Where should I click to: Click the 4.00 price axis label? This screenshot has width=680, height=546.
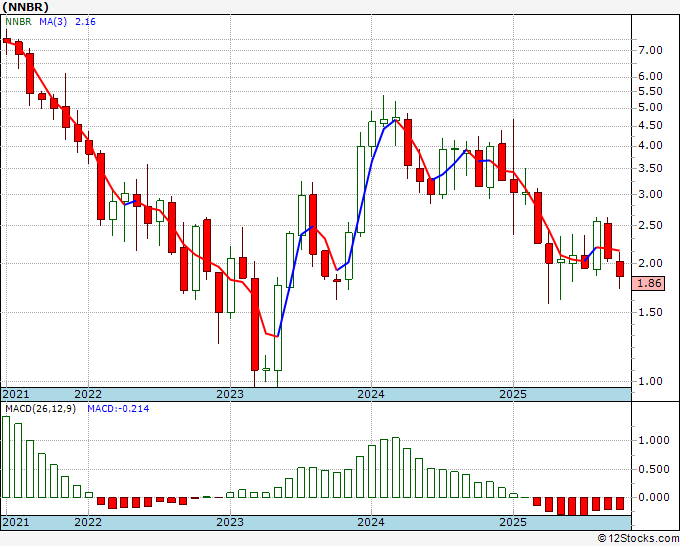[650, 146]
